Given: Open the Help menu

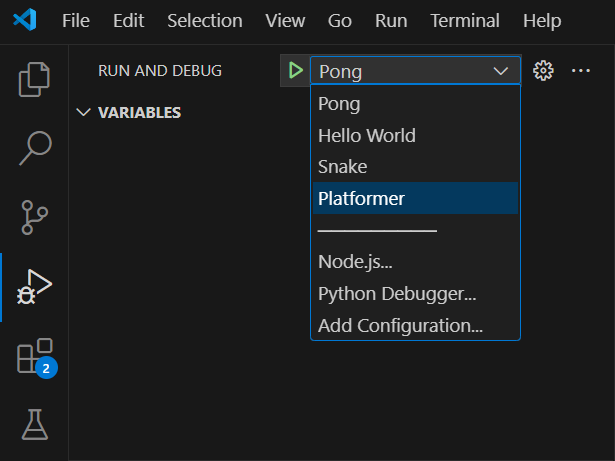Looking at the screenshot, I should coord(542,20).
